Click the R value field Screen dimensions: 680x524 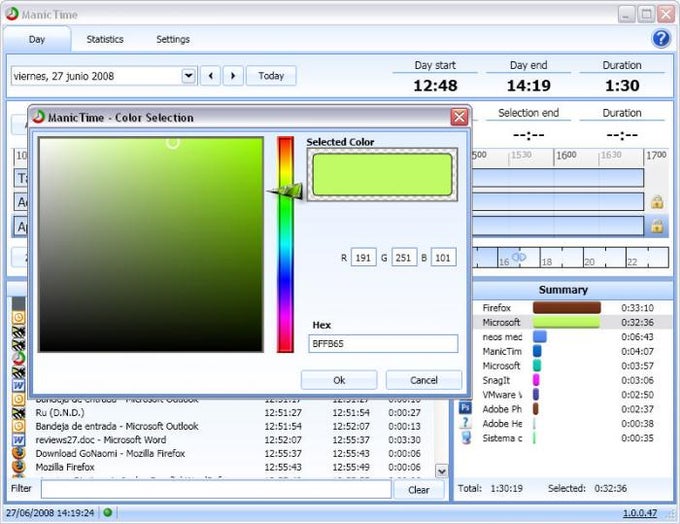(363, 258)
